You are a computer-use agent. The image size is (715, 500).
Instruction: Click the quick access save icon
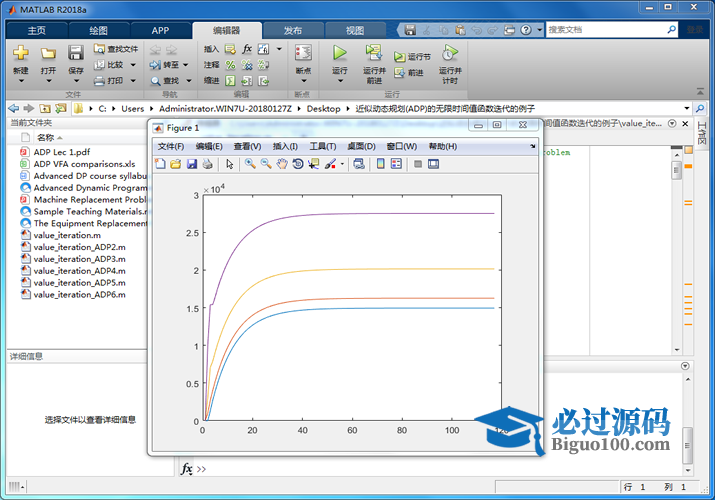[x=410, y=30]
